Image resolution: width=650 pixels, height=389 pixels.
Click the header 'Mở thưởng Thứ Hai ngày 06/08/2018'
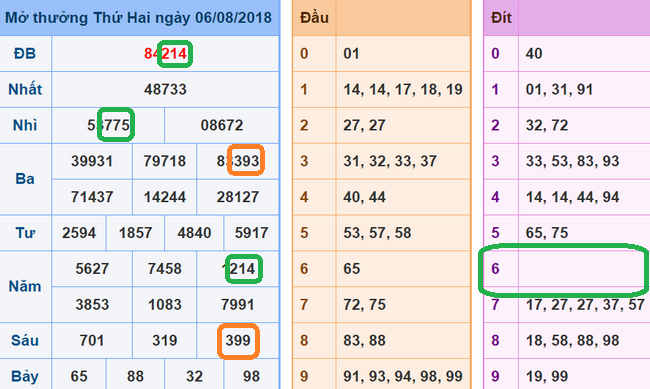[138, 18]
